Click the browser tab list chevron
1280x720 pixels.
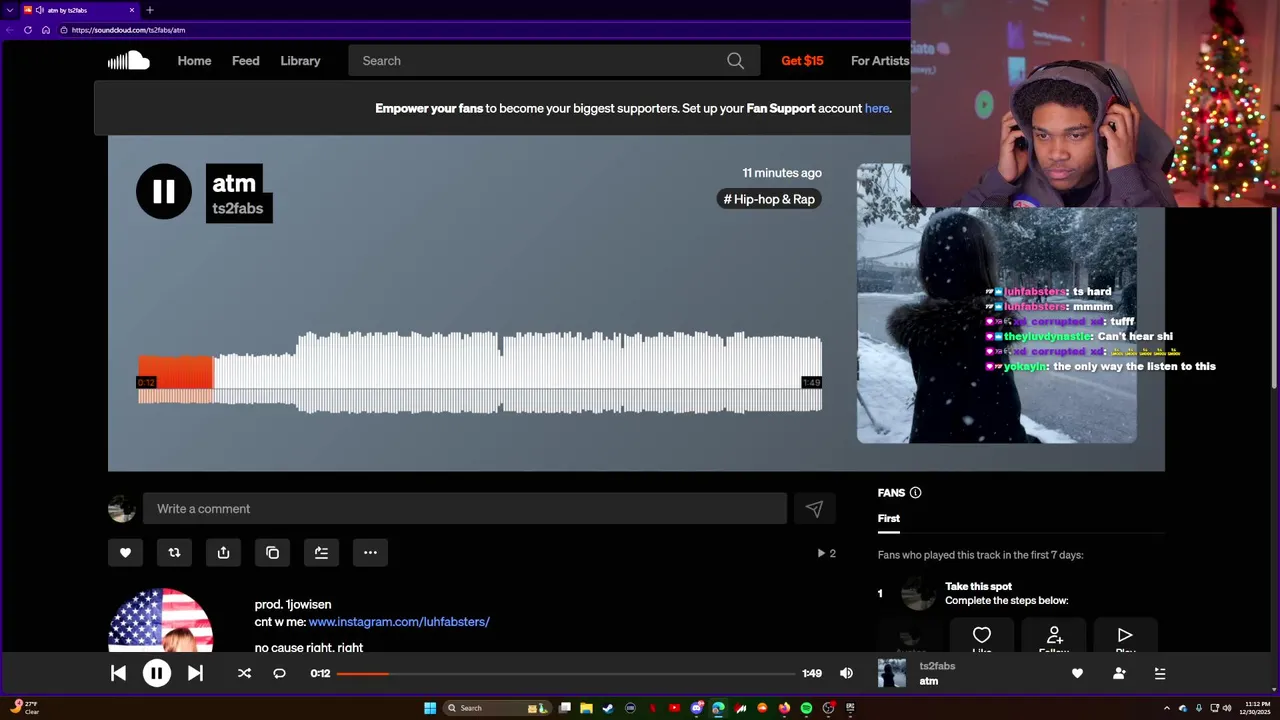(x=9, y=10)
